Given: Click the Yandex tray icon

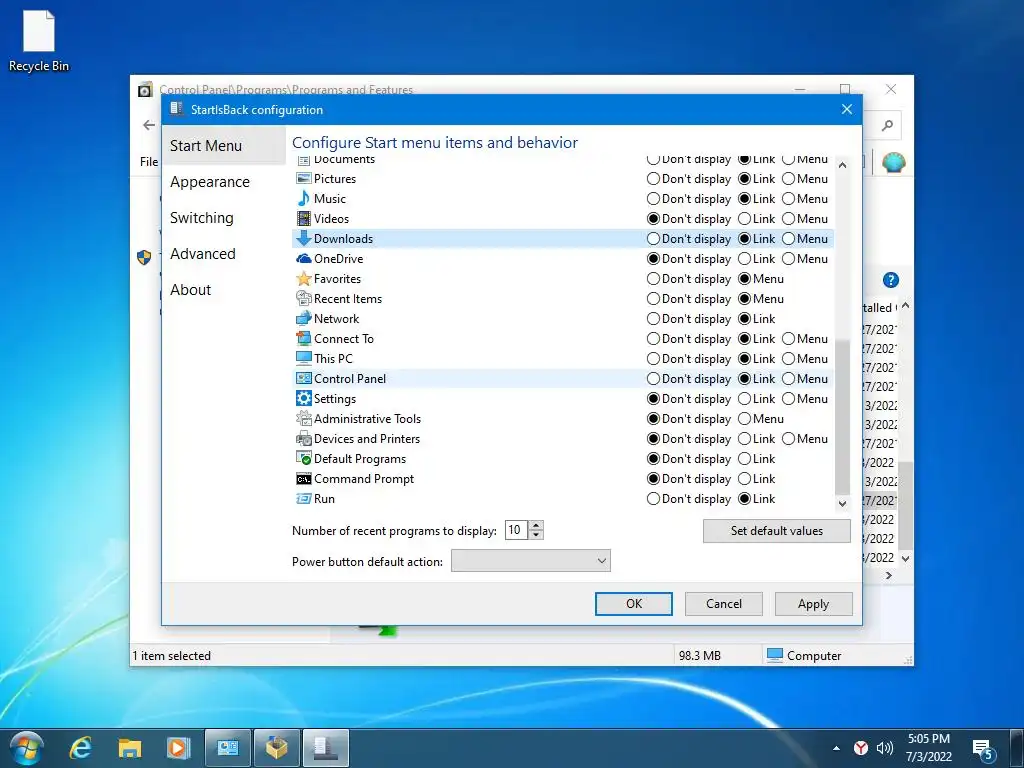Looking at the screenshot, I should click(x=861, y=748).
